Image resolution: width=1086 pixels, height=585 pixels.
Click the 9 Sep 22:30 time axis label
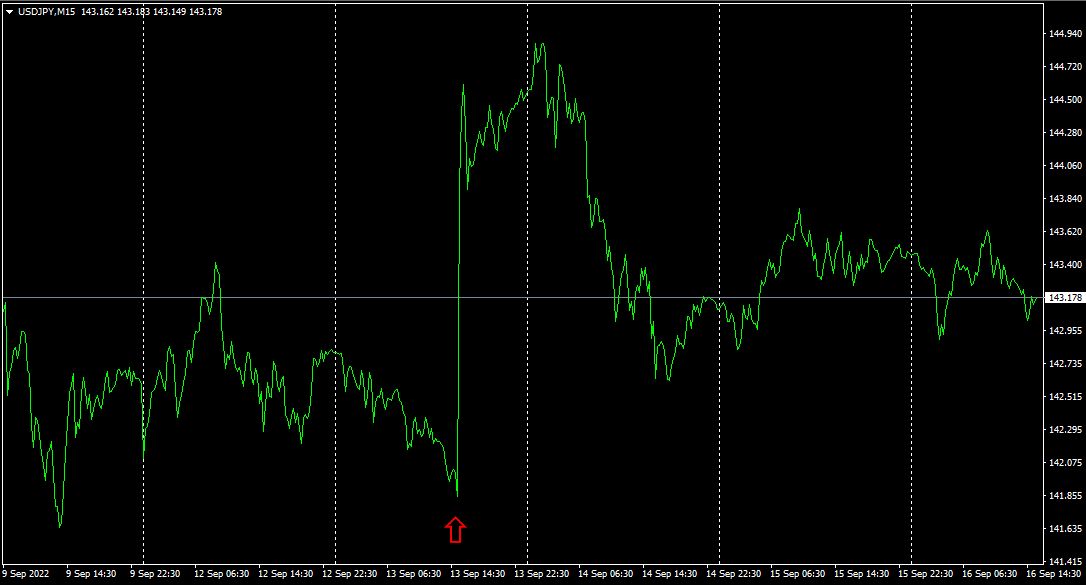(155, 574)
